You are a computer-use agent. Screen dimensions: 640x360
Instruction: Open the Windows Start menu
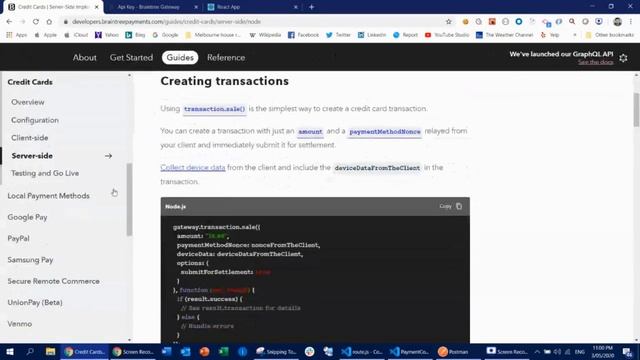[10, 351]
